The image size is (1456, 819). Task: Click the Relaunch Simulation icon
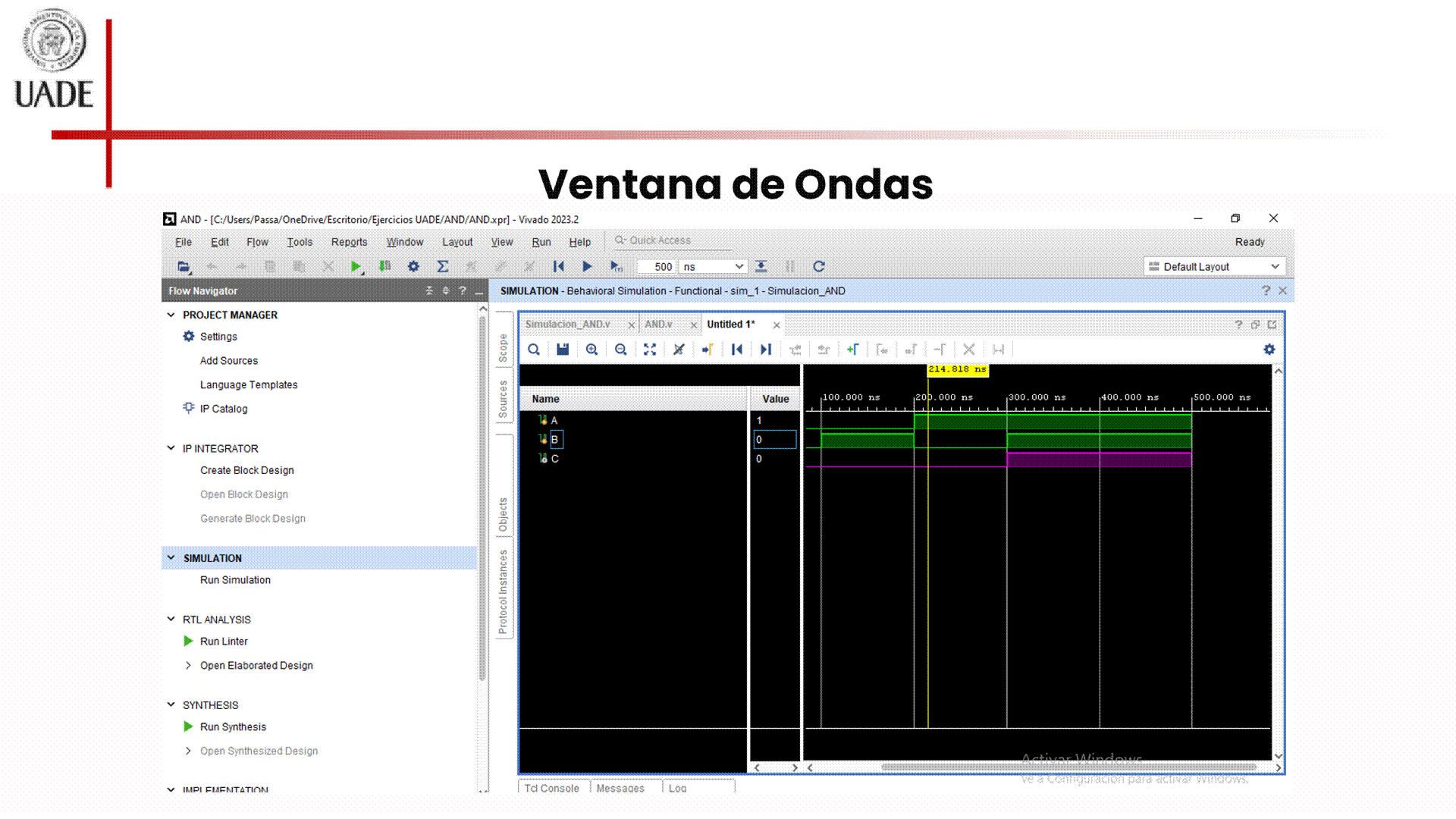coord(818,266)
